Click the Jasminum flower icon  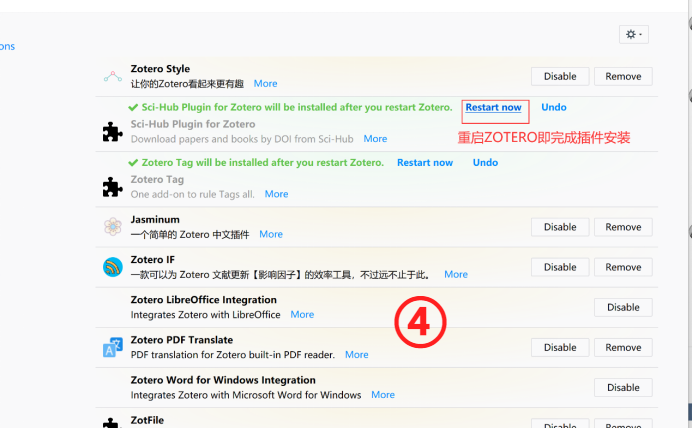click(113, 226)
